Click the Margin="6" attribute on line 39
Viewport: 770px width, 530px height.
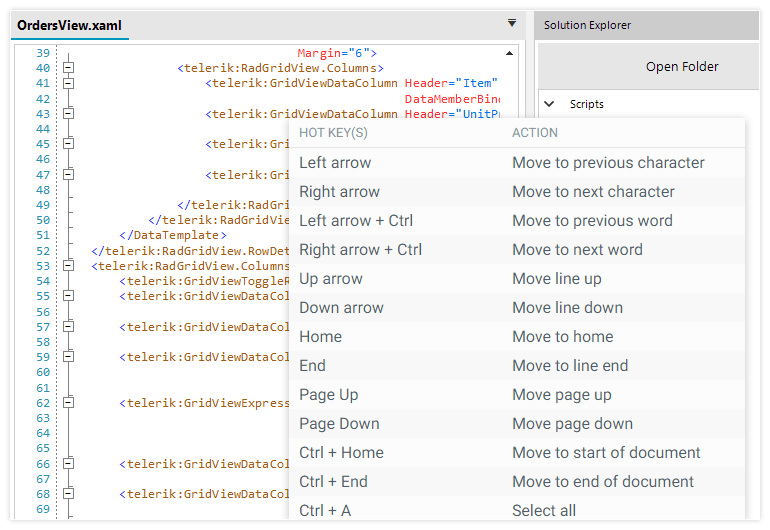click(337, 53)
